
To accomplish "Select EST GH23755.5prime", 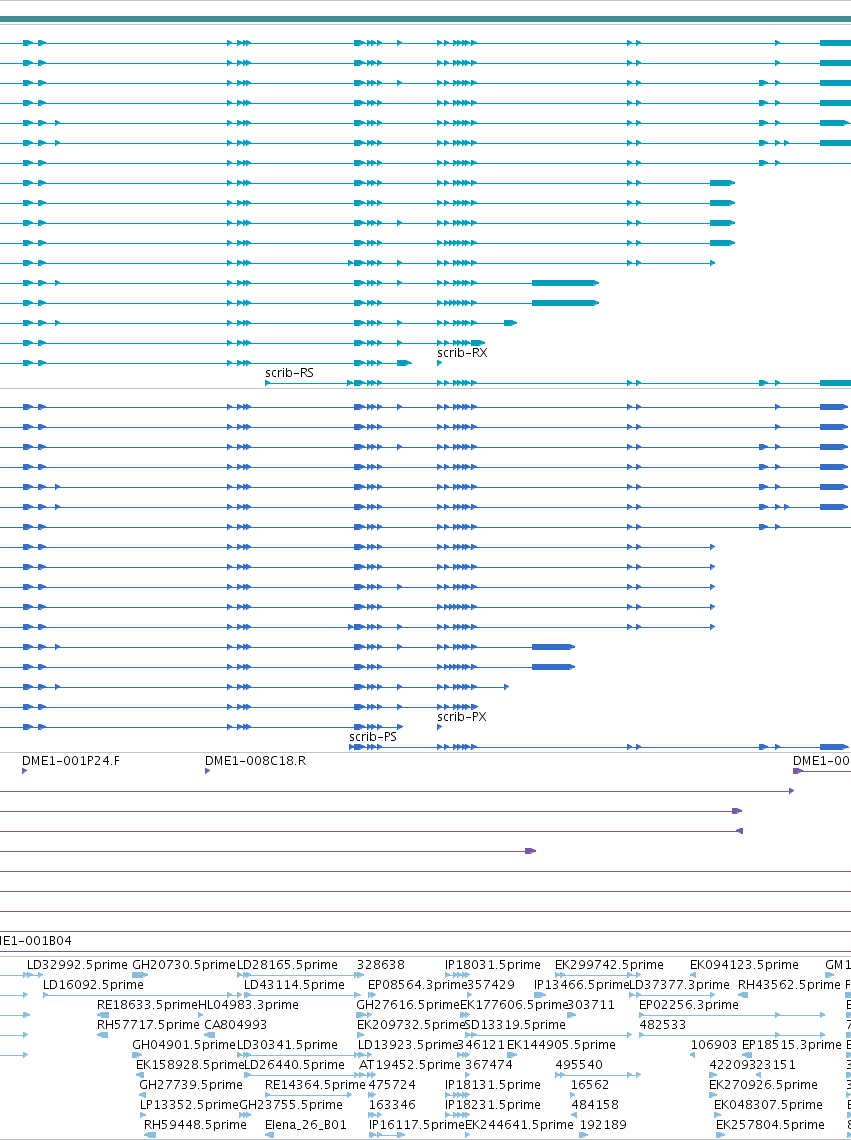I will point(291,1104).
